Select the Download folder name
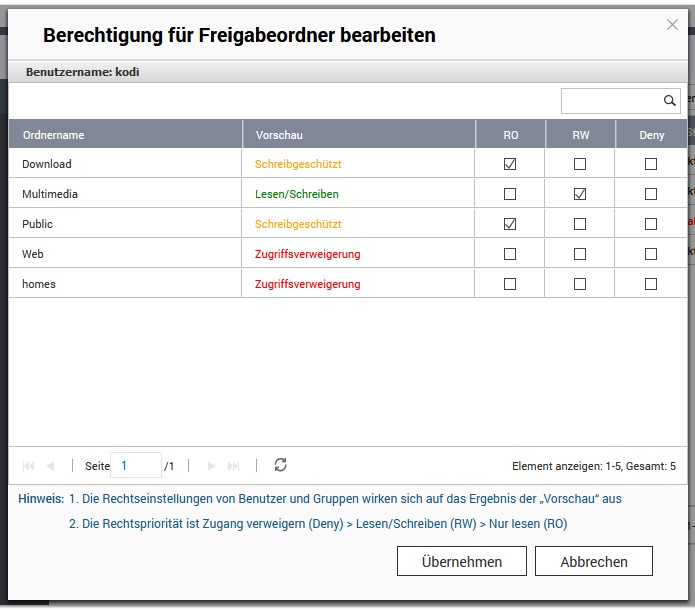This screenshot has width=695, height=611. tap(47, 164)
